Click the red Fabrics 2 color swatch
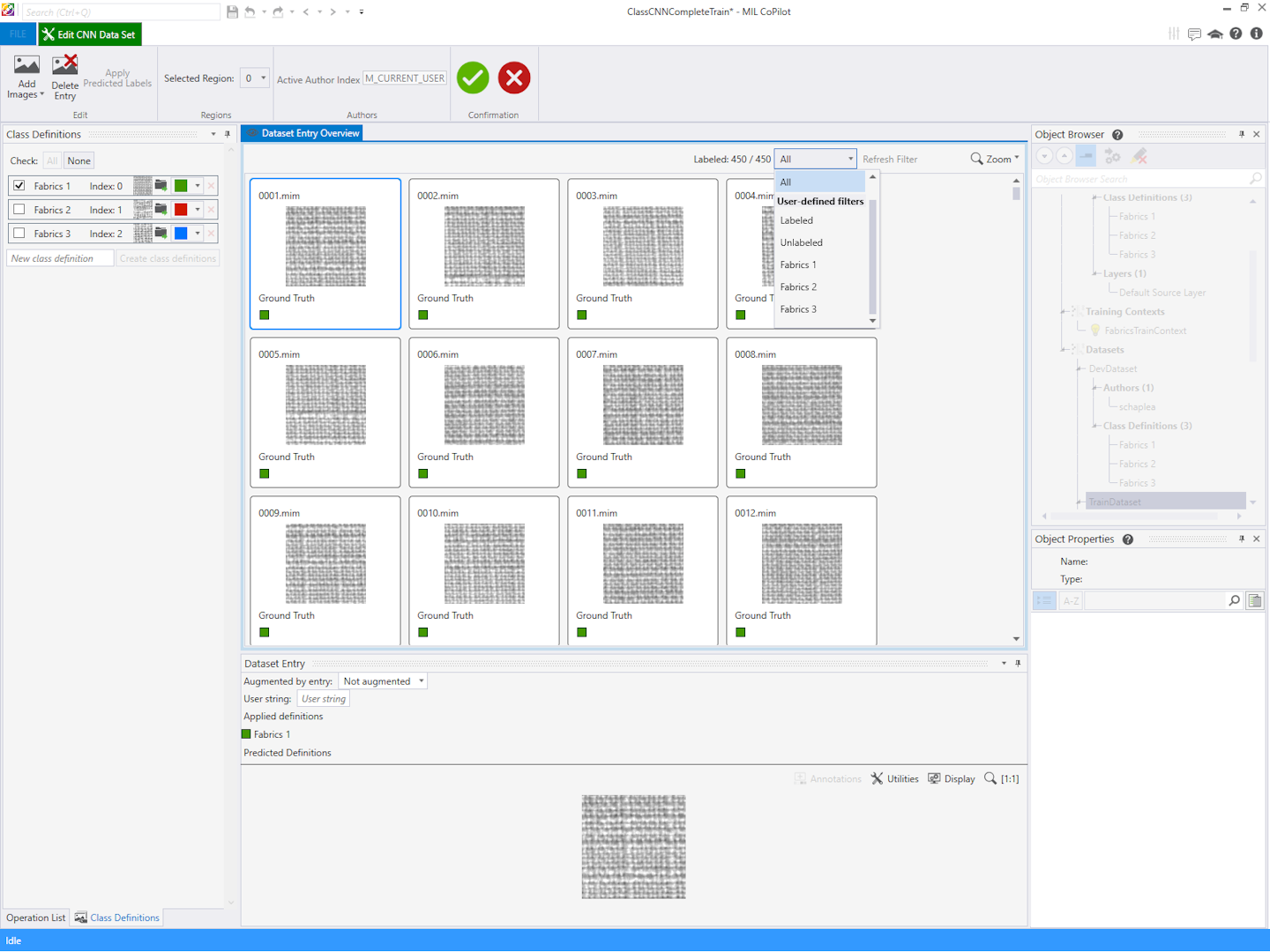The height and width of the screenshot is (952, 1270). coord(181,210)
